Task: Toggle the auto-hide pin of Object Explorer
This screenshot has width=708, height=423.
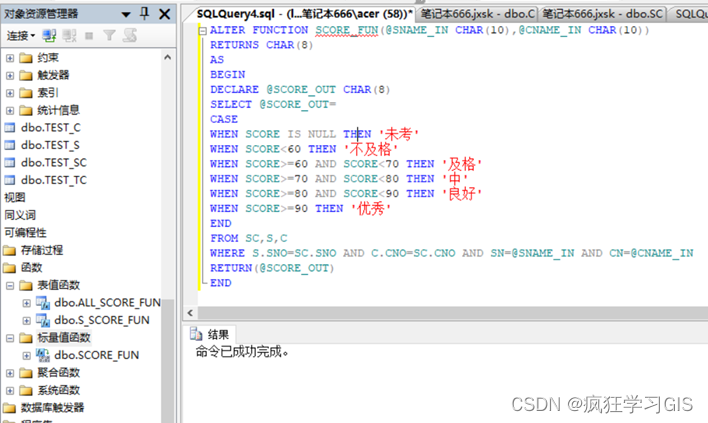Action: (144, 14)
